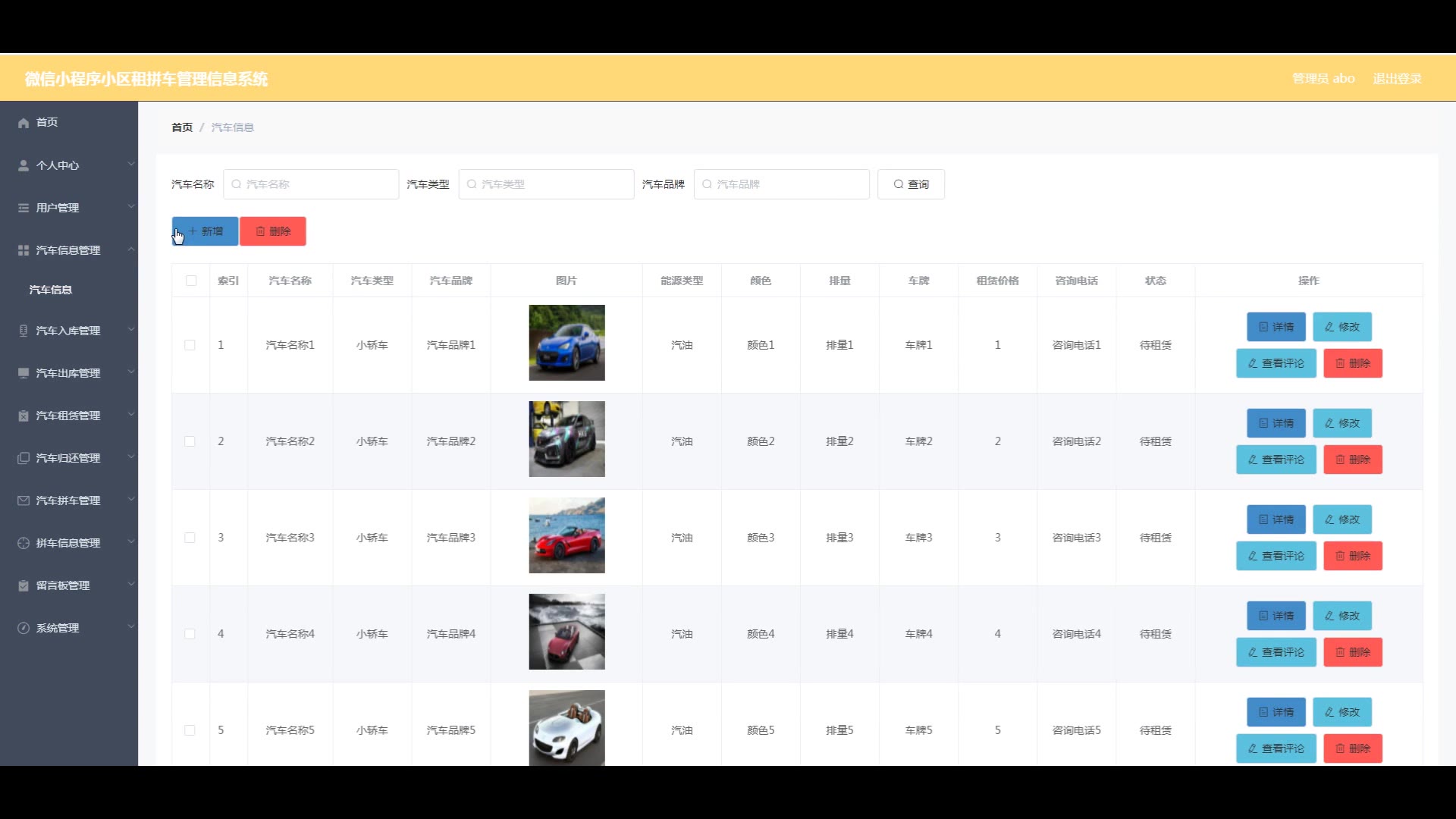Click the 汽车入库管理 sidebar icon
The height and width of the screenshot is (819, 1456).
pyautogui.click(x=24, y=331)
